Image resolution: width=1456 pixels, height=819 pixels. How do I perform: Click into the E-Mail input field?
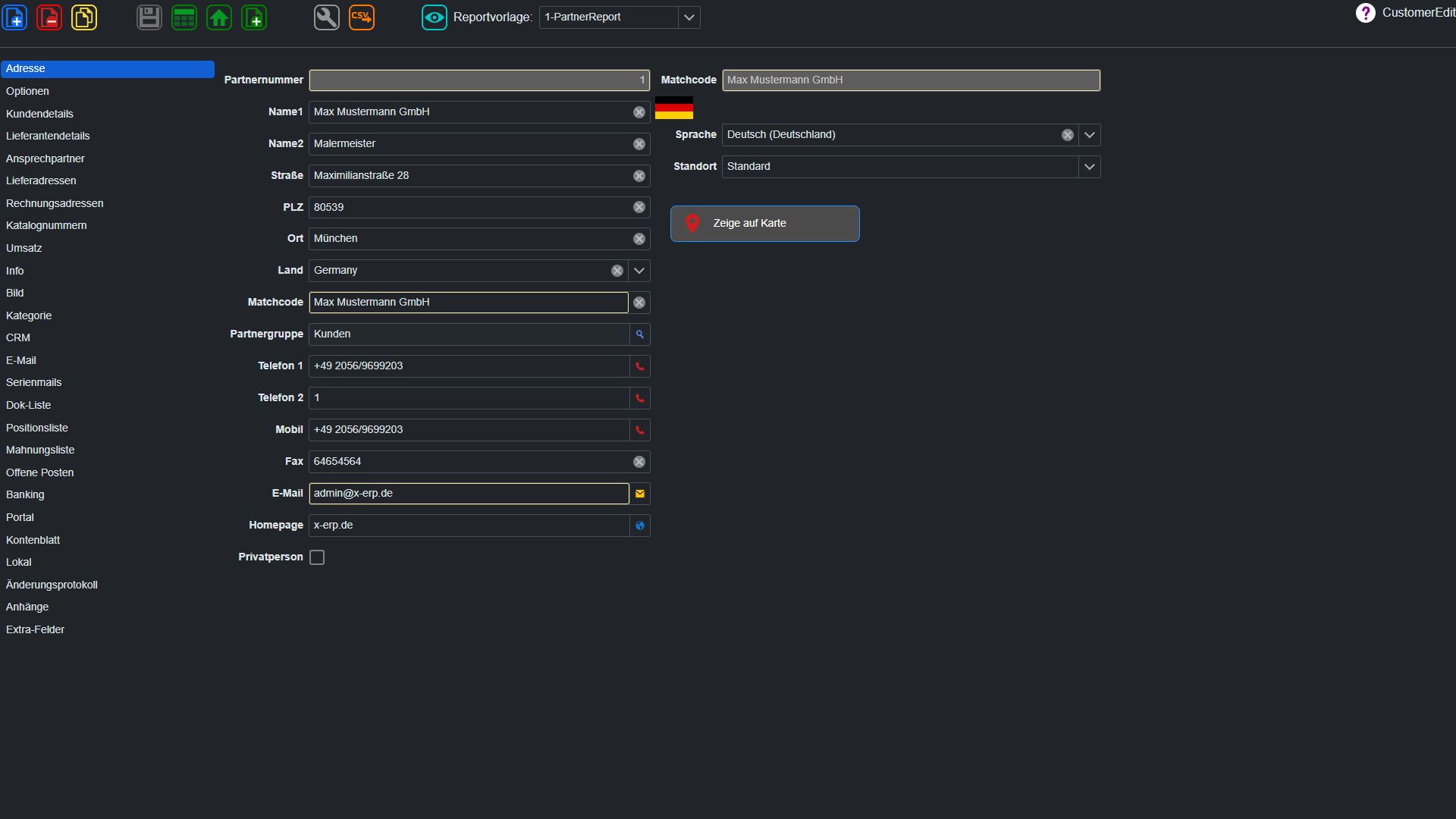click(469, 494)
